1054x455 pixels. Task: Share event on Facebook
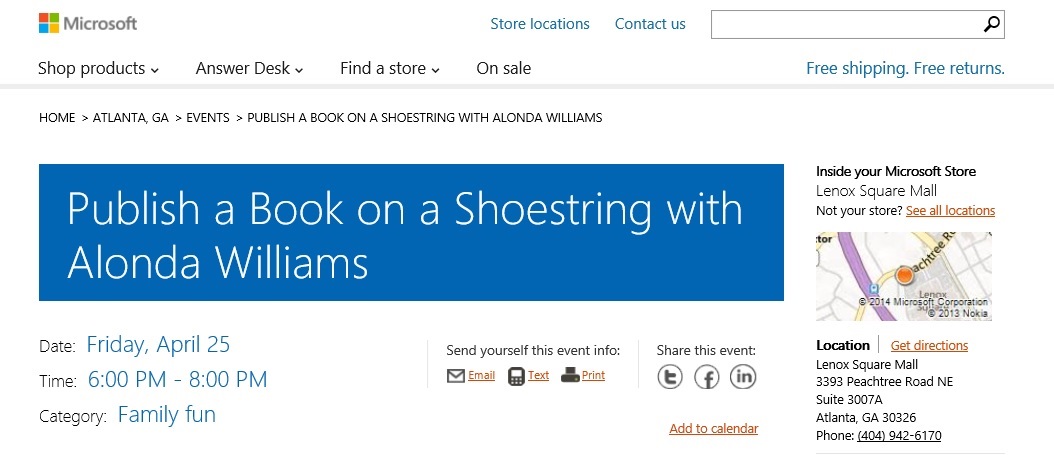(x=706, y=376)
